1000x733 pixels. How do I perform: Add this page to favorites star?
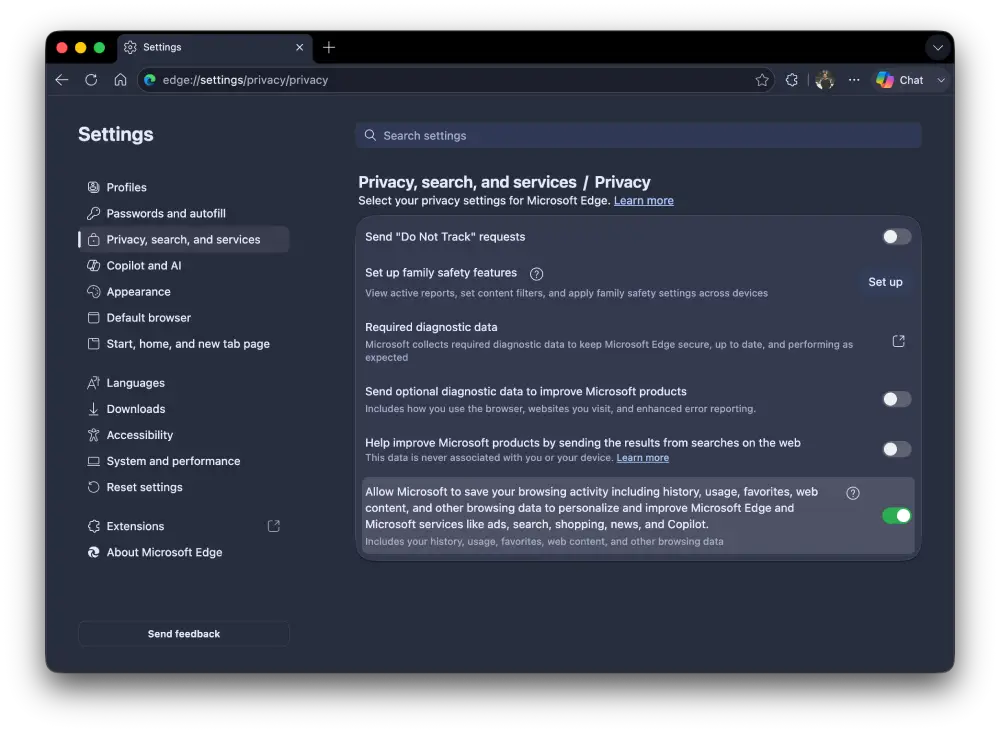761,80
